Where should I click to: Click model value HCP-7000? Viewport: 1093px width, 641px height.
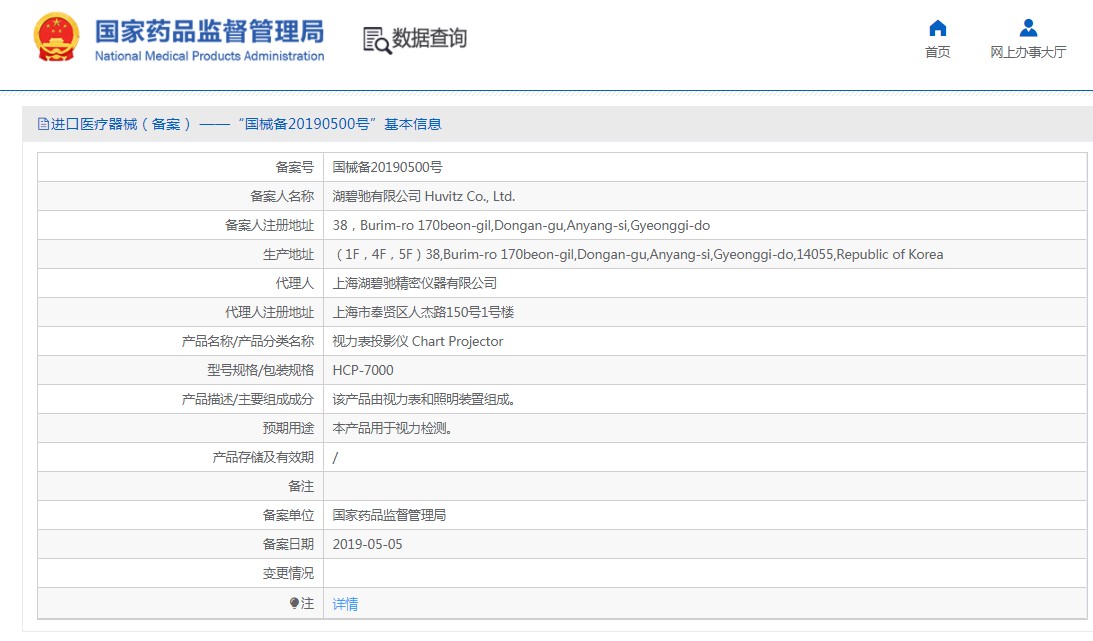(363, 371)
